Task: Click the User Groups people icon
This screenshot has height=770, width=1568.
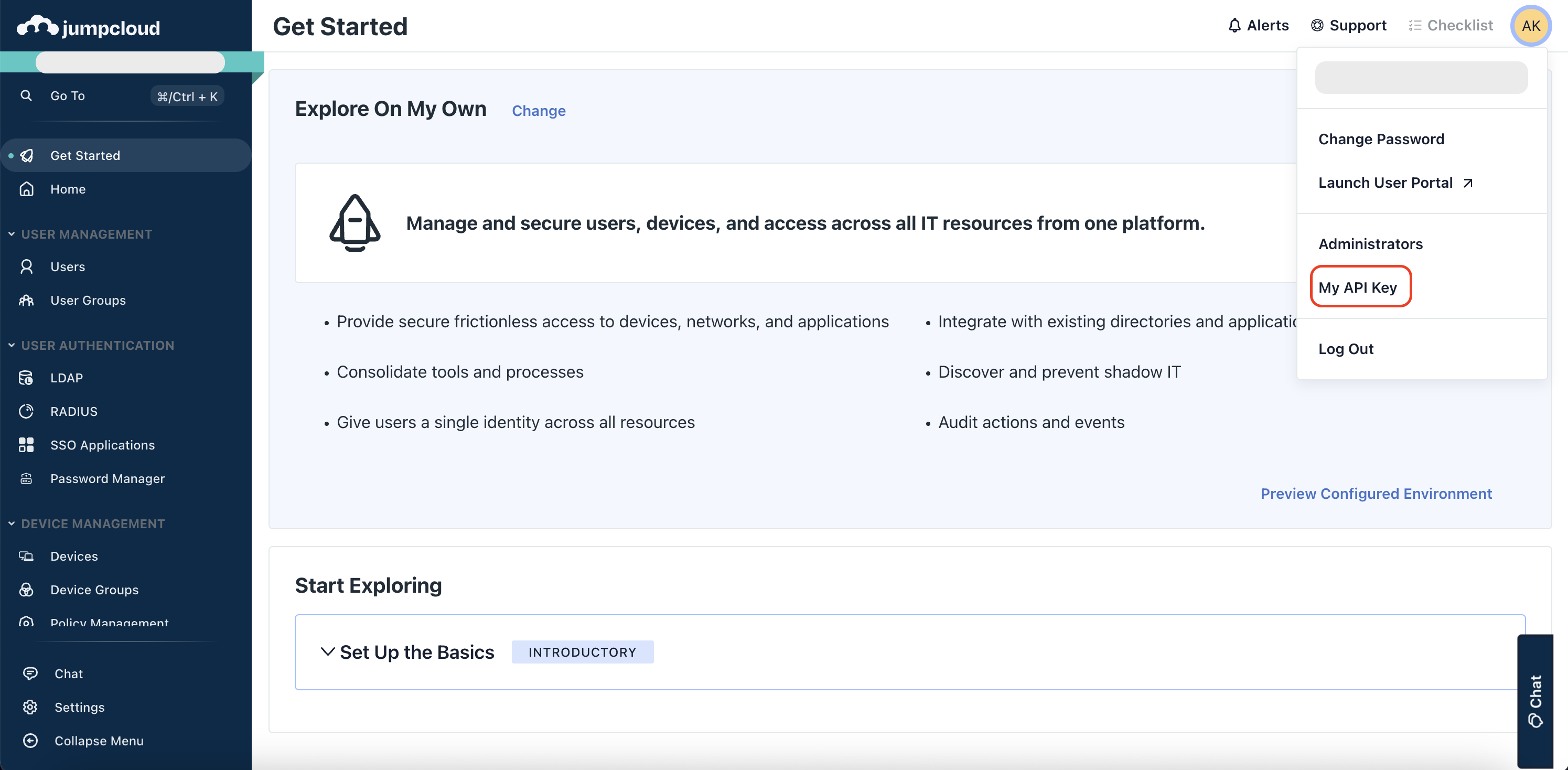Action: pos(26,300)
